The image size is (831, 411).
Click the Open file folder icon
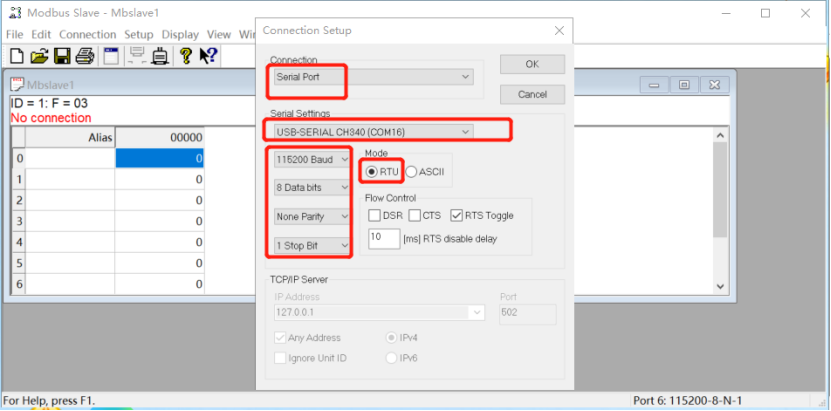(x=39, y=56)
